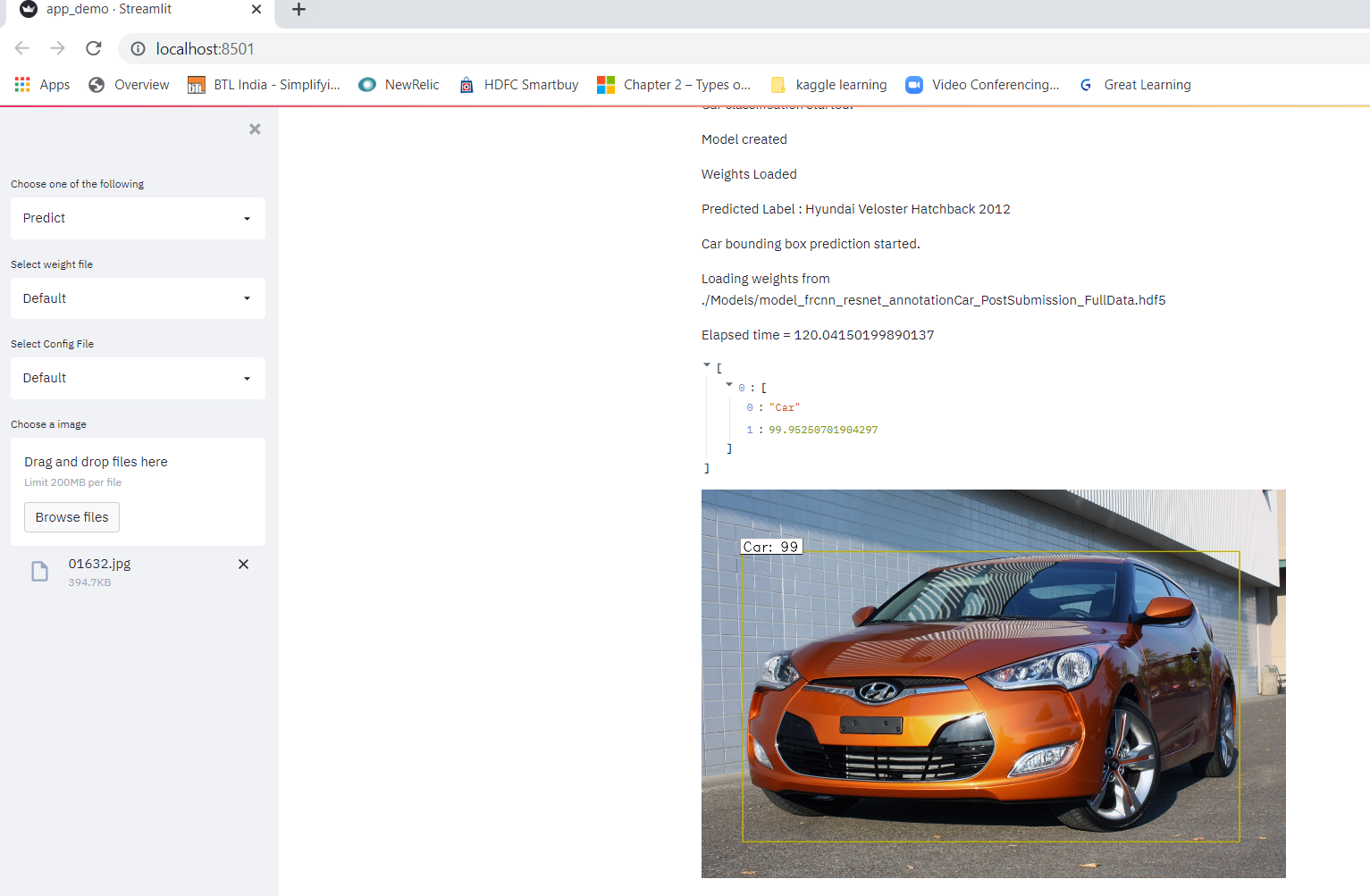Collapse the nested array under index 0
This screenshot has height=896, width=1370.
[x=728, y=385]
